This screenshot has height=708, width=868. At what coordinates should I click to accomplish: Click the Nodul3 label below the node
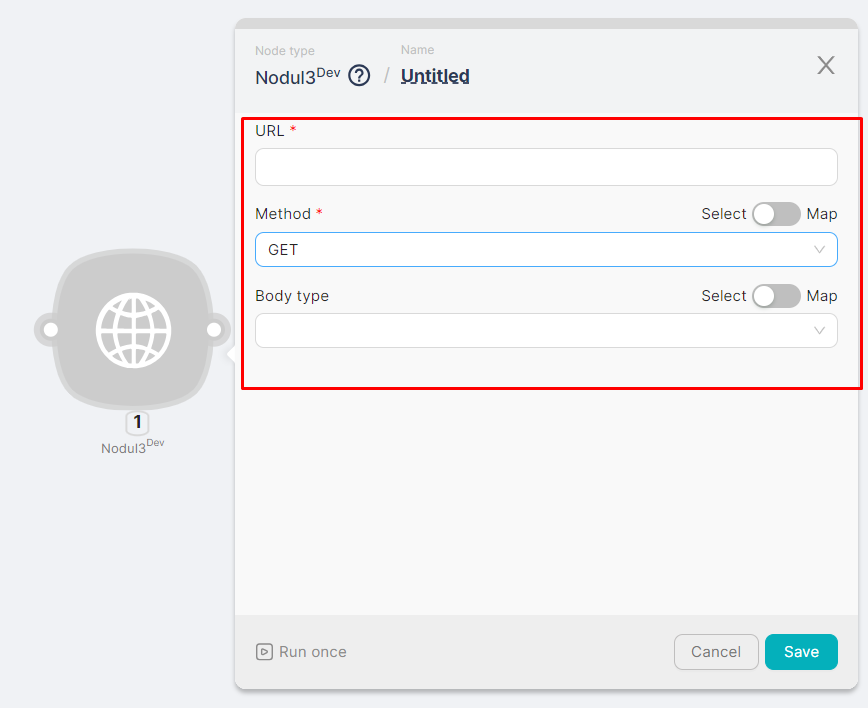[x=124, y=448]
